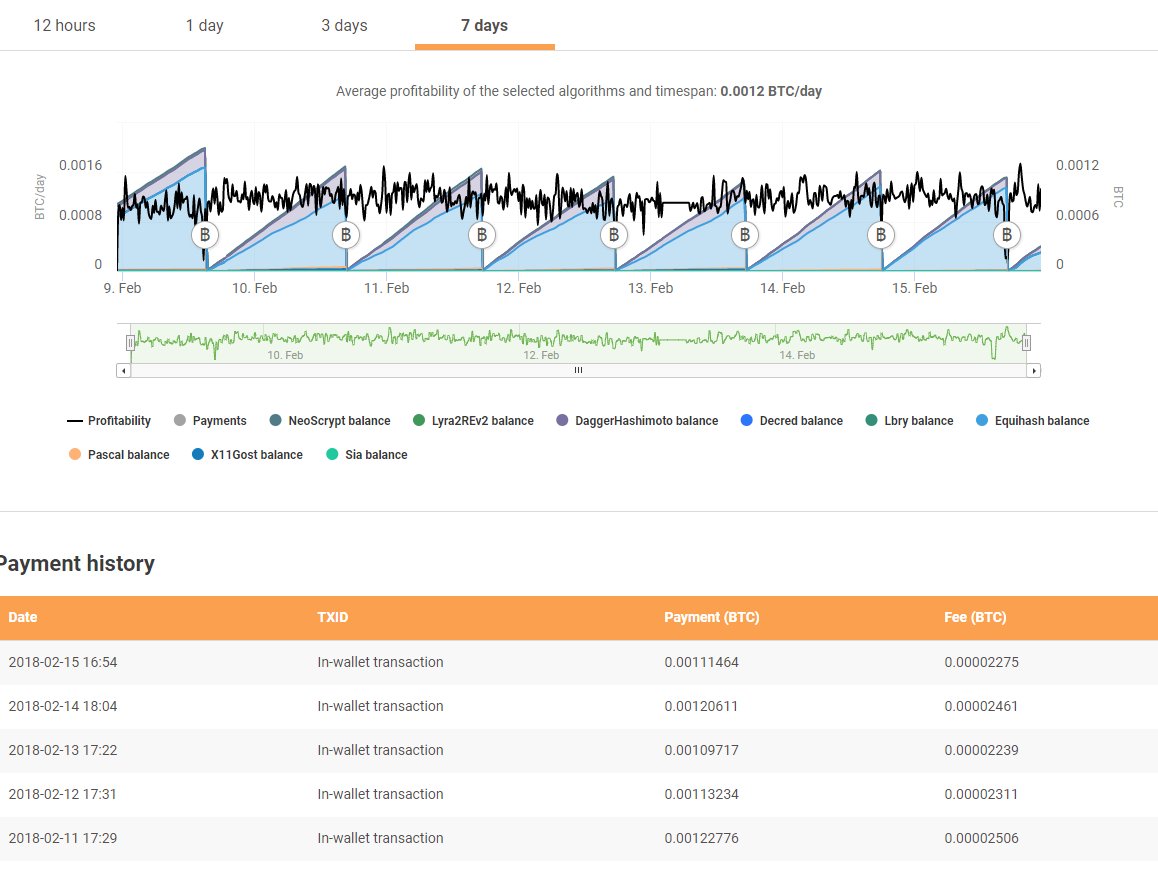Click payment amount 0.00122776

[701, 838]
